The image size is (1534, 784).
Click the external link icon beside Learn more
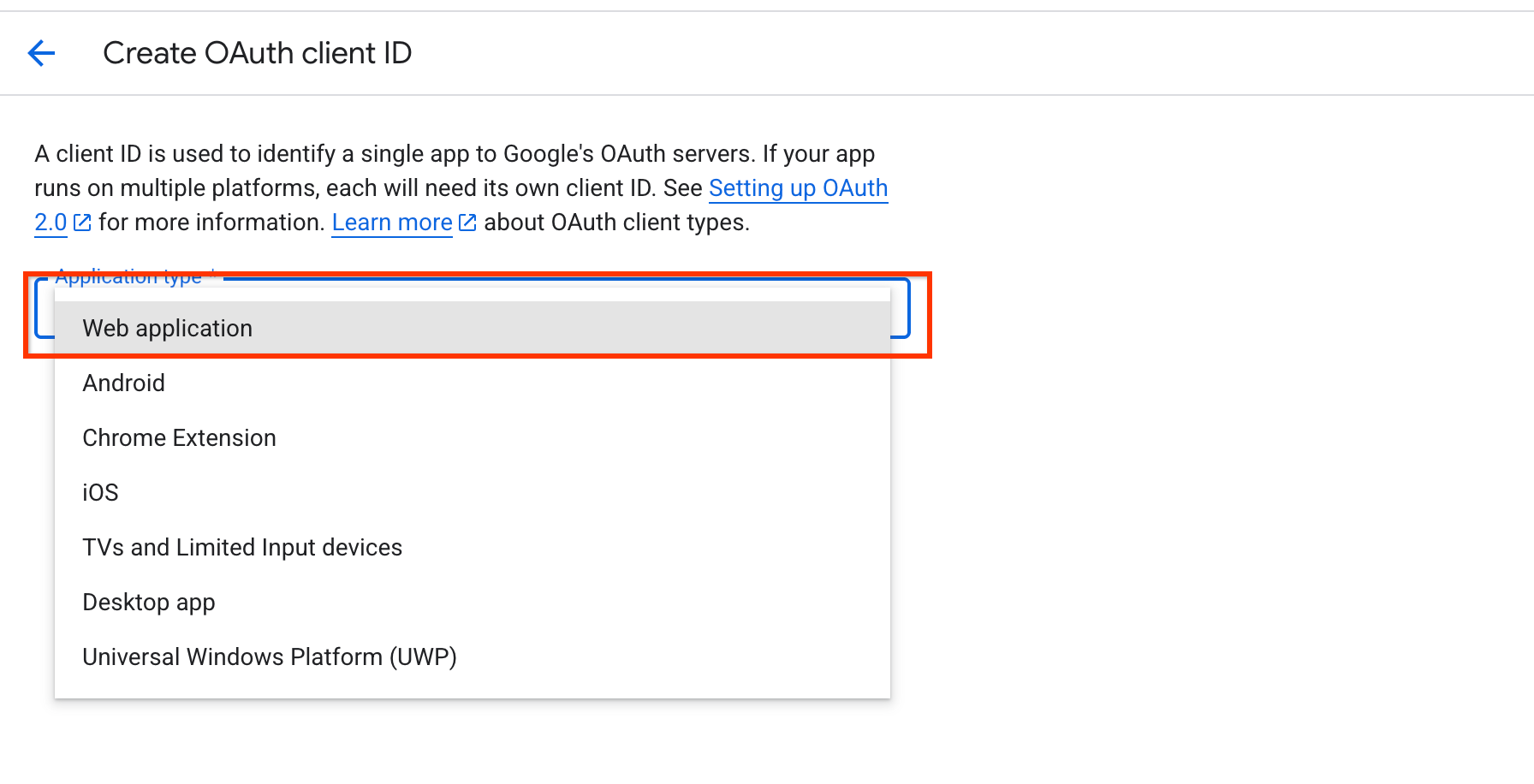(467, 223)
